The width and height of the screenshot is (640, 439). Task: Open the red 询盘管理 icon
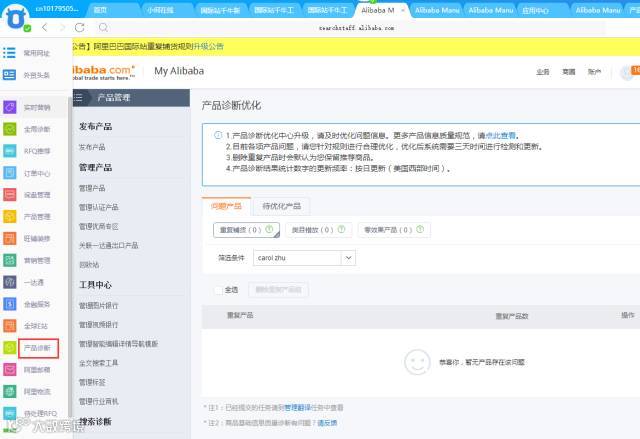point(10,195)
